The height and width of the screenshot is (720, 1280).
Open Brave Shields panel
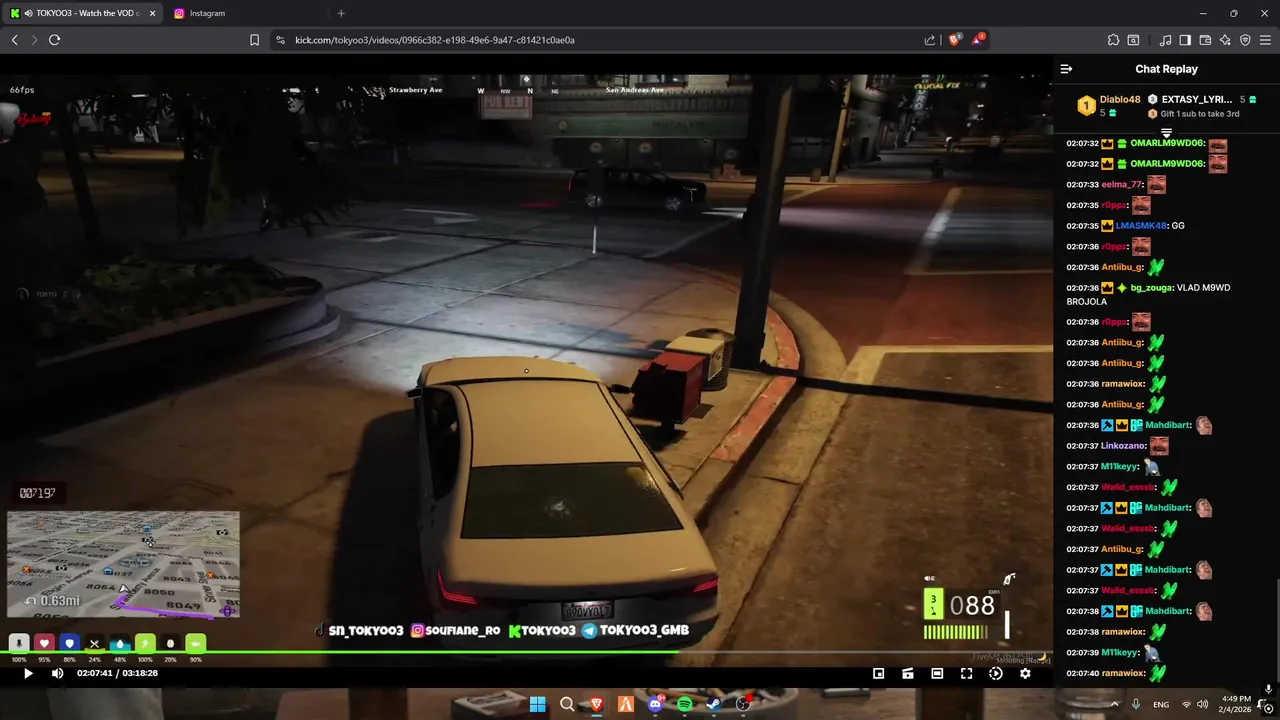coord(955,40)
